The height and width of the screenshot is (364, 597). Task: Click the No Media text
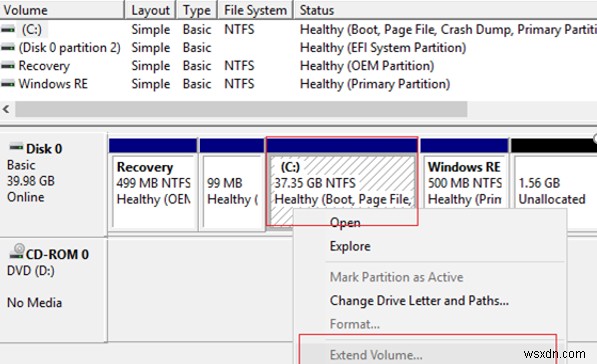[x=34, y=303]
